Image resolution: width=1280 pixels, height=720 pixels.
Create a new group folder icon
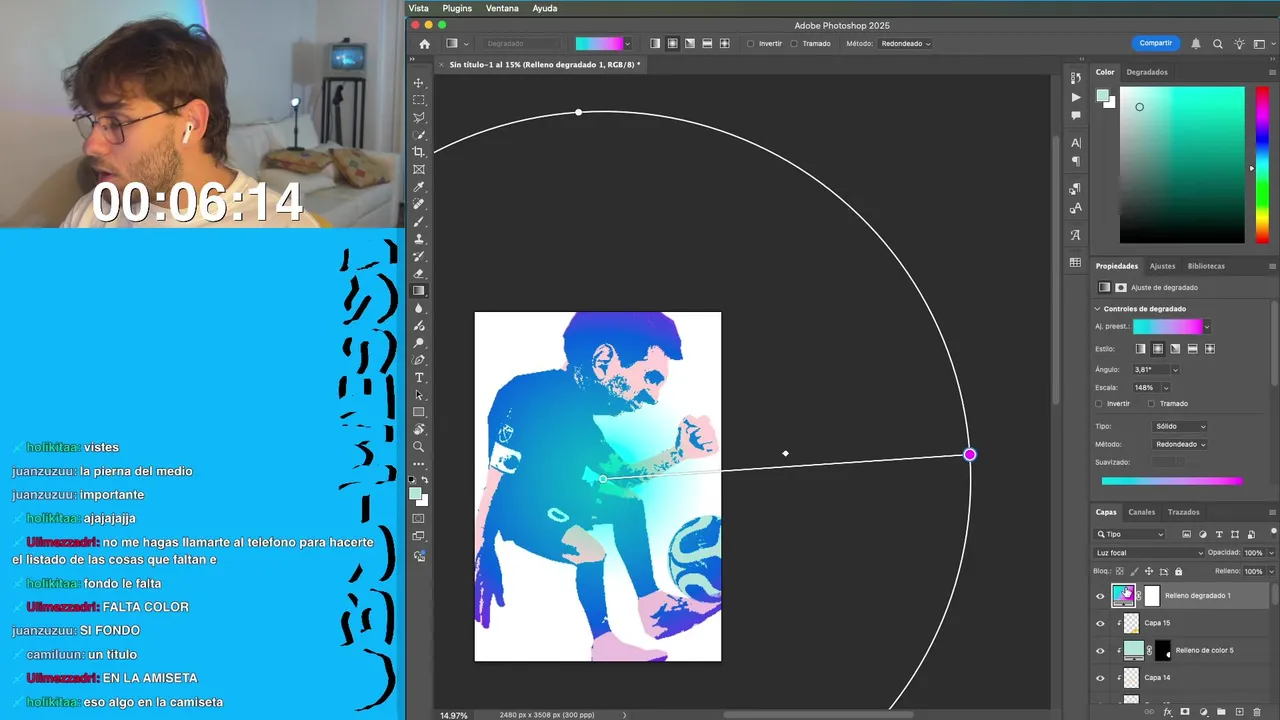click(1221, 712)
